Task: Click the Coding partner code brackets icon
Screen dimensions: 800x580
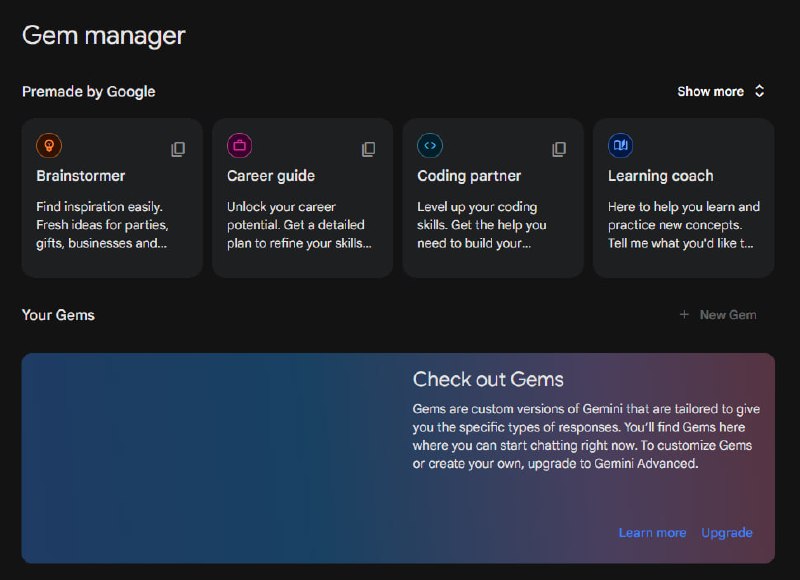Action: [x=430, y=146]
